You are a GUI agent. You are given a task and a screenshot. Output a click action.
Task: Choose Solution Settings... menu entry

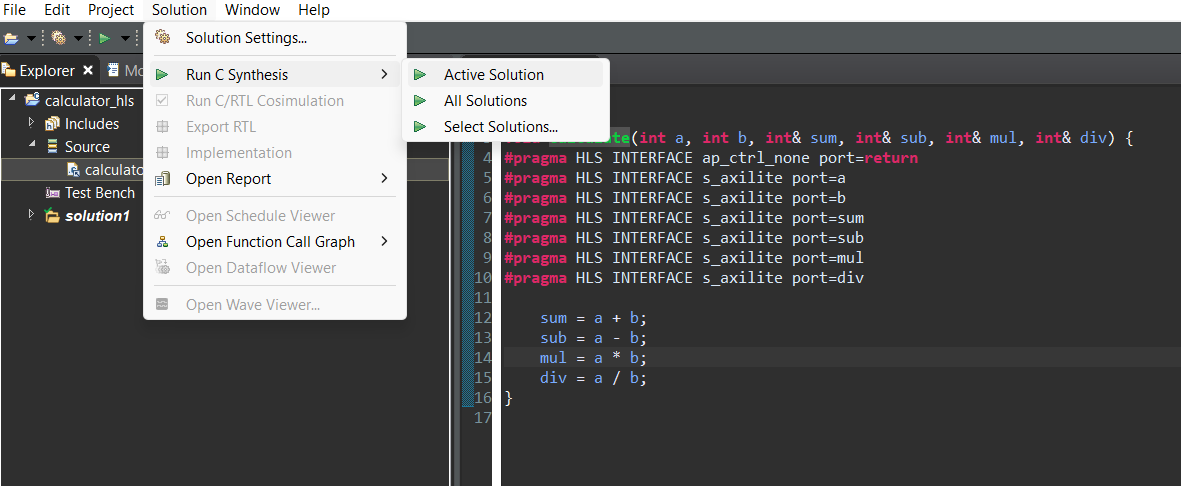click(246, 38)
